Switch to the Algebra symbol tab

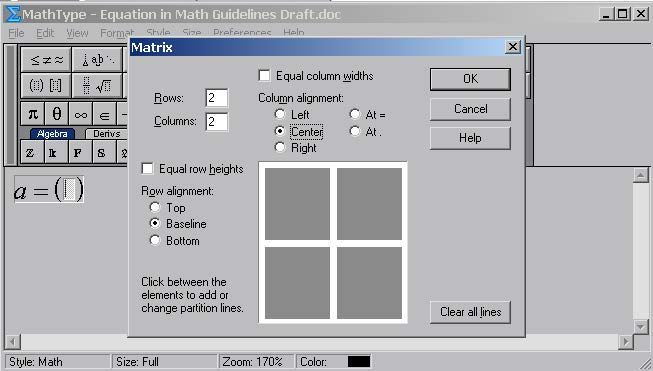pyautogui.click(x=52, y=134)
